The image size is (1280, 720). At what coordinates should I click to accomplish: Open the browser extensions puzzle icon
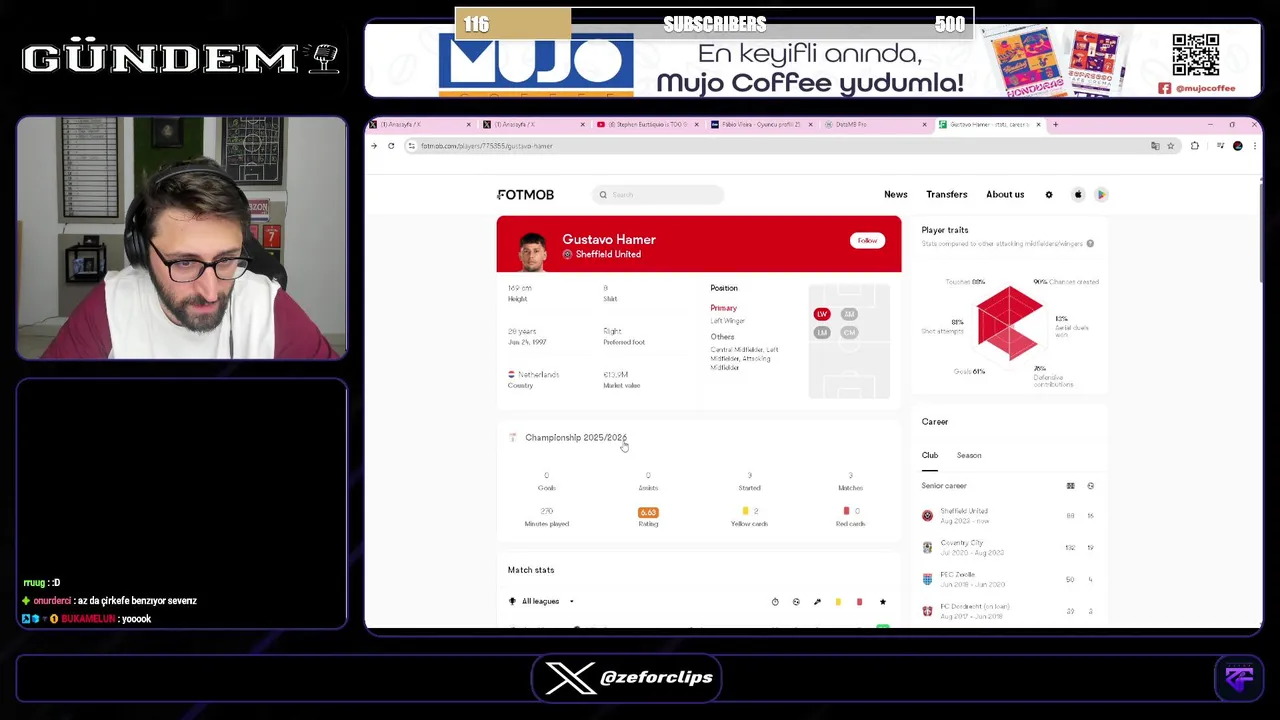point(1195,146)
